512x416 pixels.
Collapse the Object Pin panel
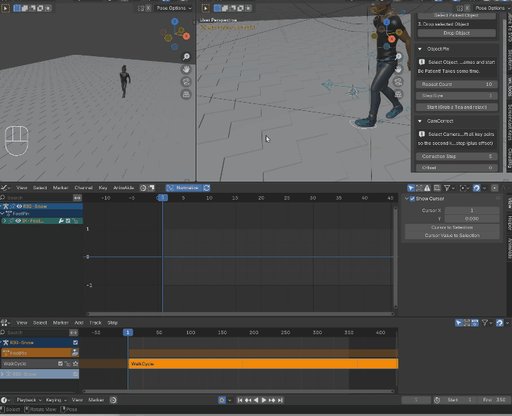(420, 49)
